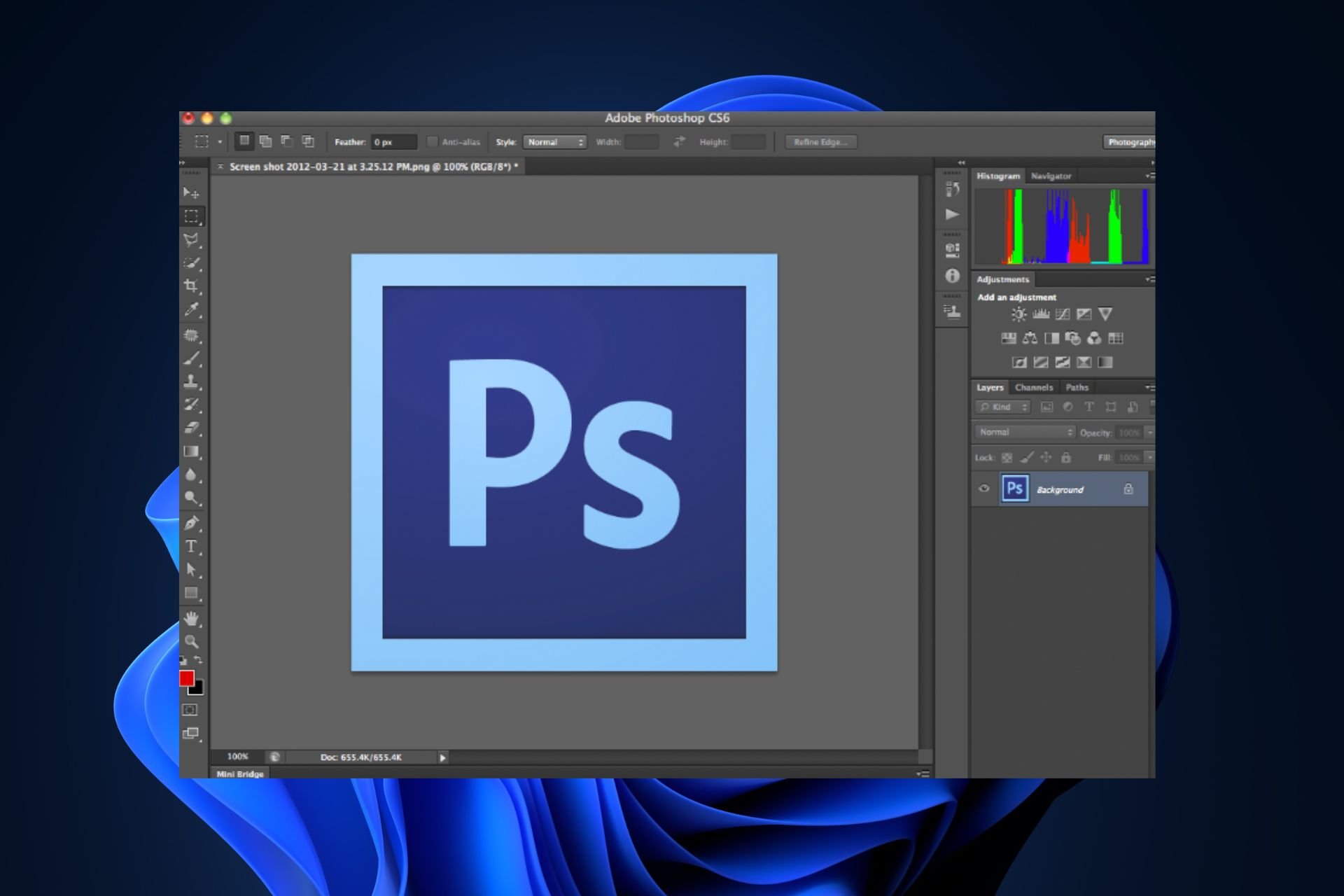Toggle Lock all padlock in Layers panel
The image size is (1344, 896).
[1066, 458]
